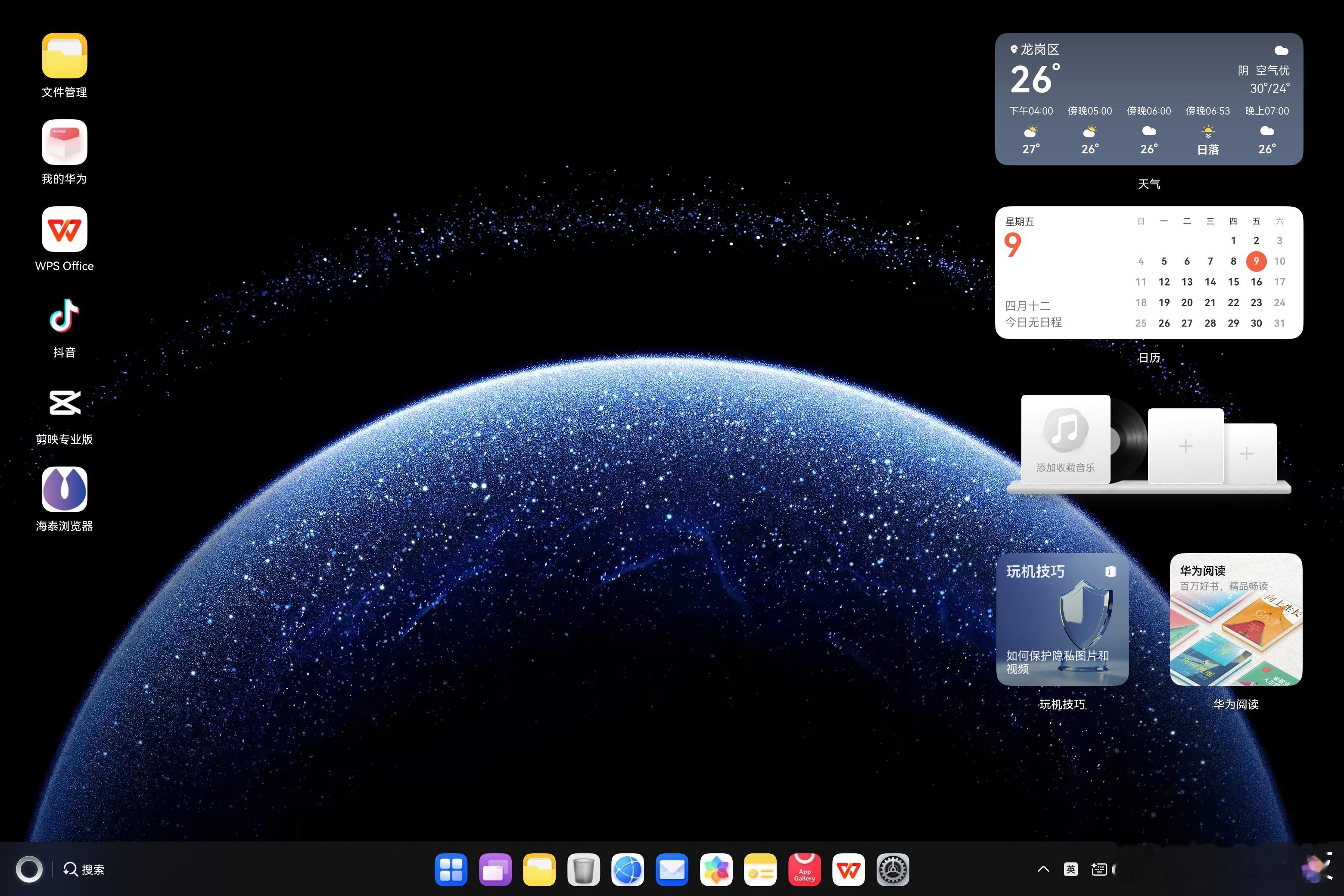
Task: Expand the hidden system tray icons
Action: pos(1043,869)
